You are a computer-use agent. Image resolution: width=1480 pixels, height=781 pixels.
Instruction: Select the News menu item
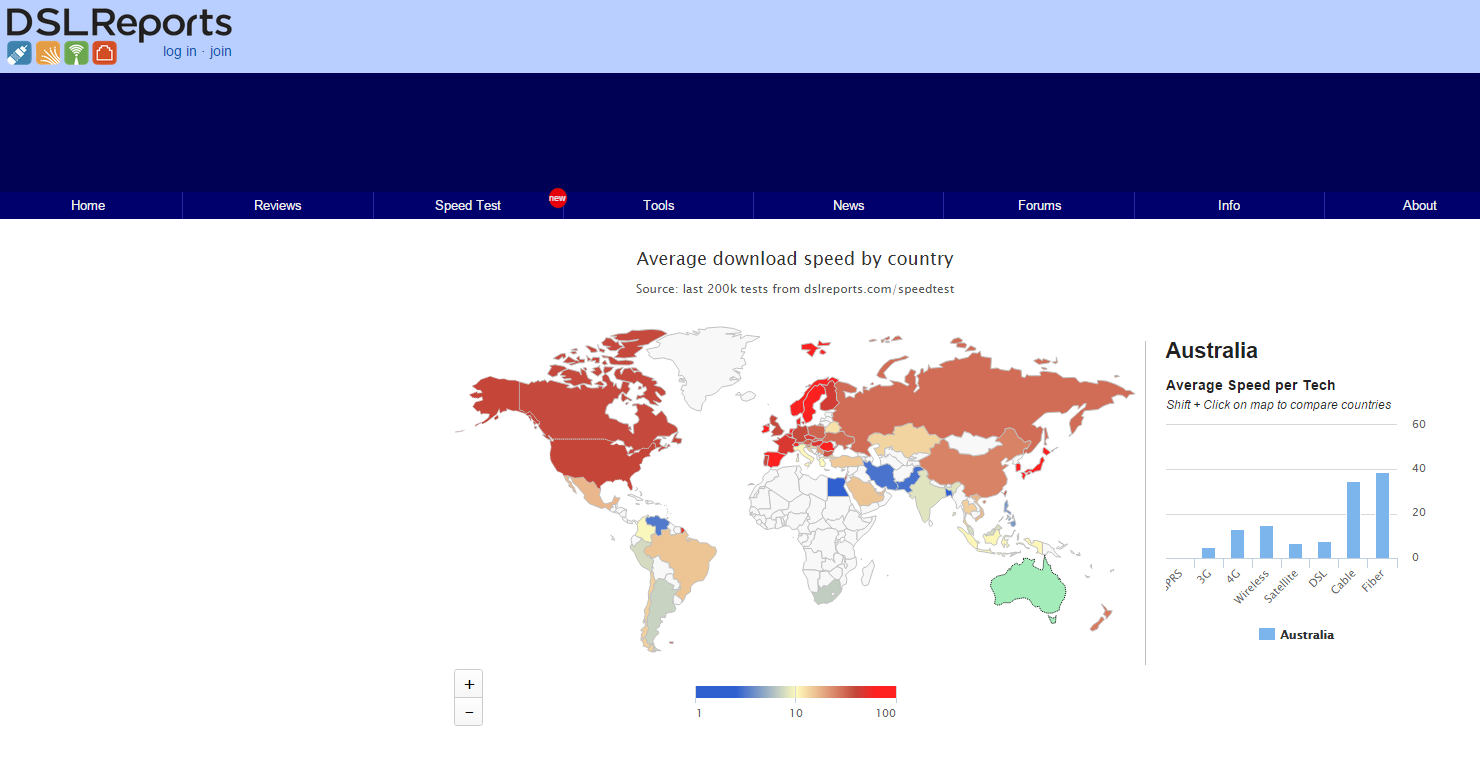coord(849,205)
